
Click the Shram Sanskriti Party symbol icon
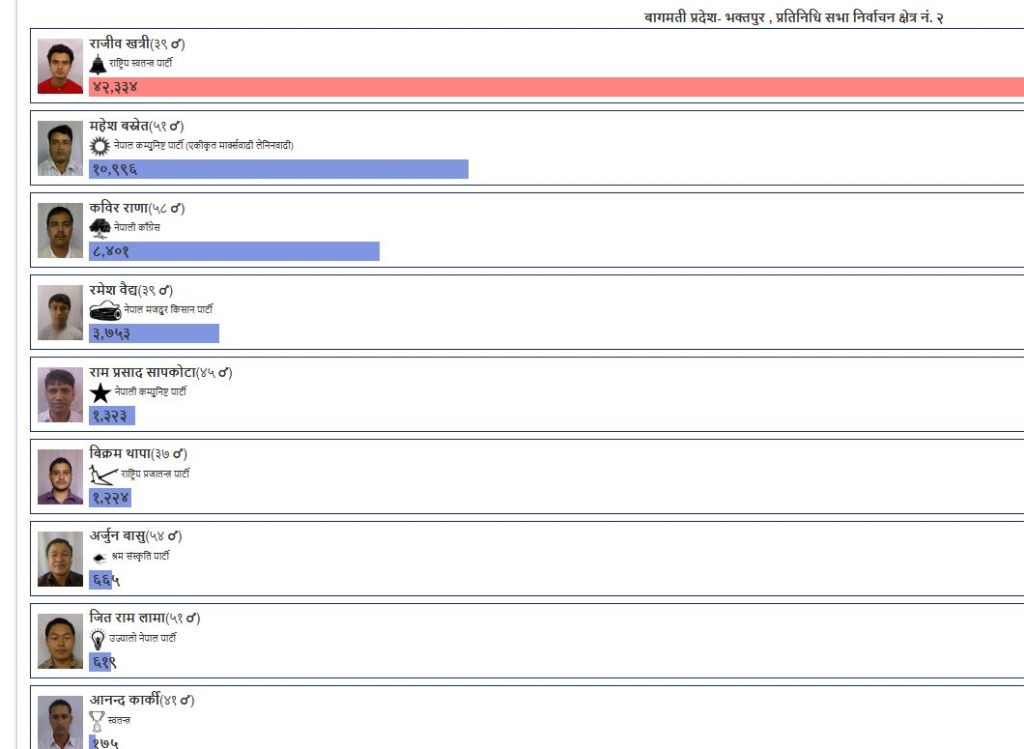(x=99, y=557)
